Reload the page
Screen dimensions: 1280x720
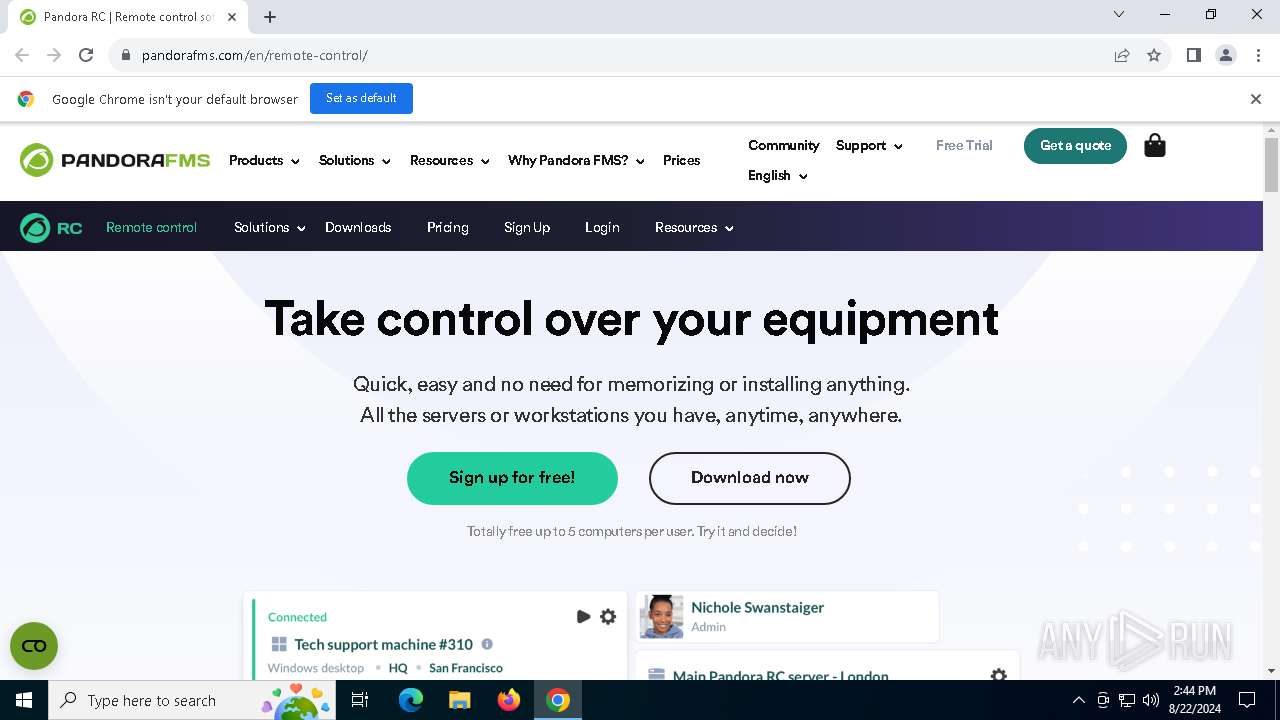pos(86,55)
